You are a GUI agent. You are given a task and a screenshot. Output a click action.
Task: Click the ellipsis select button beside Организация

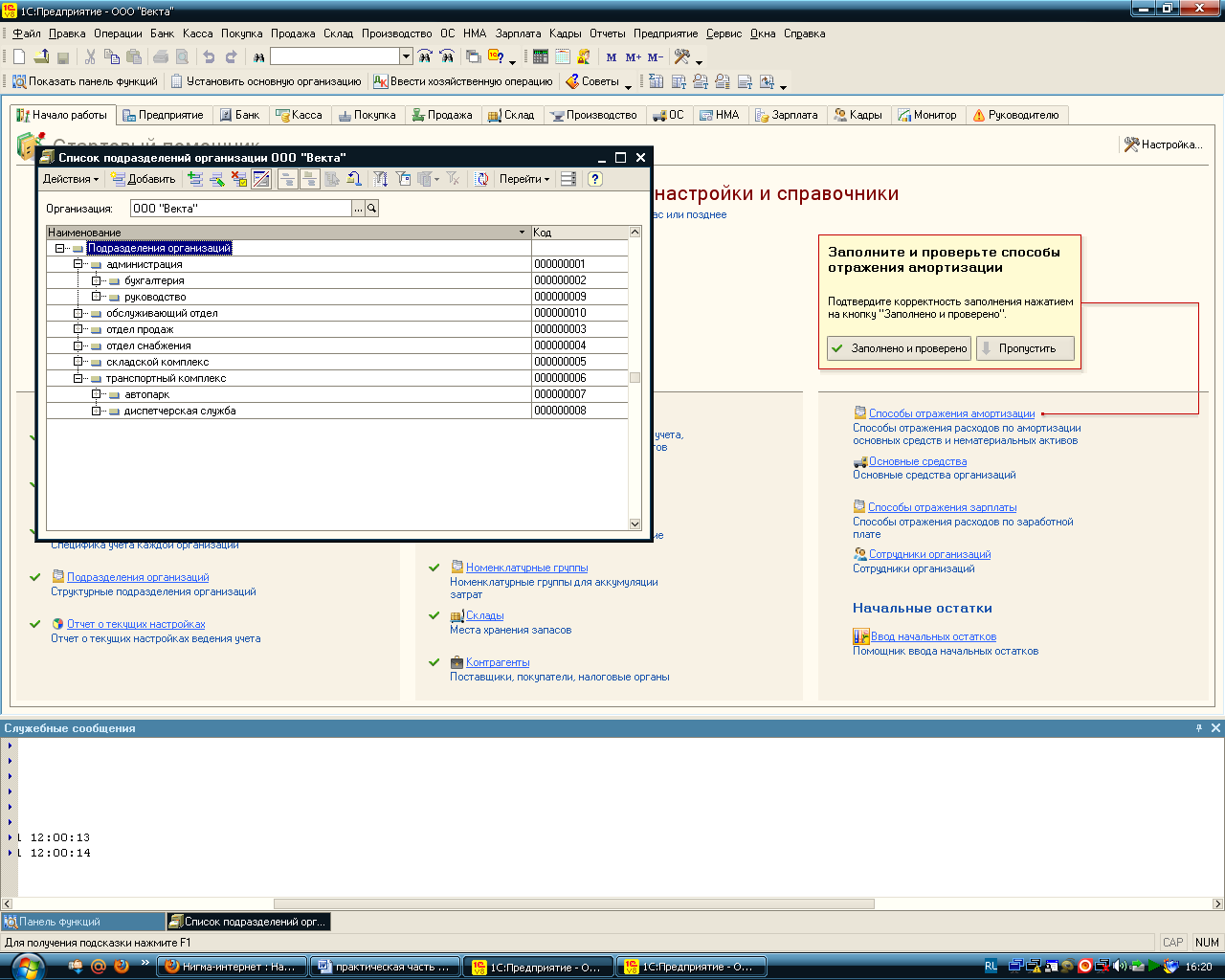(359, 208)
